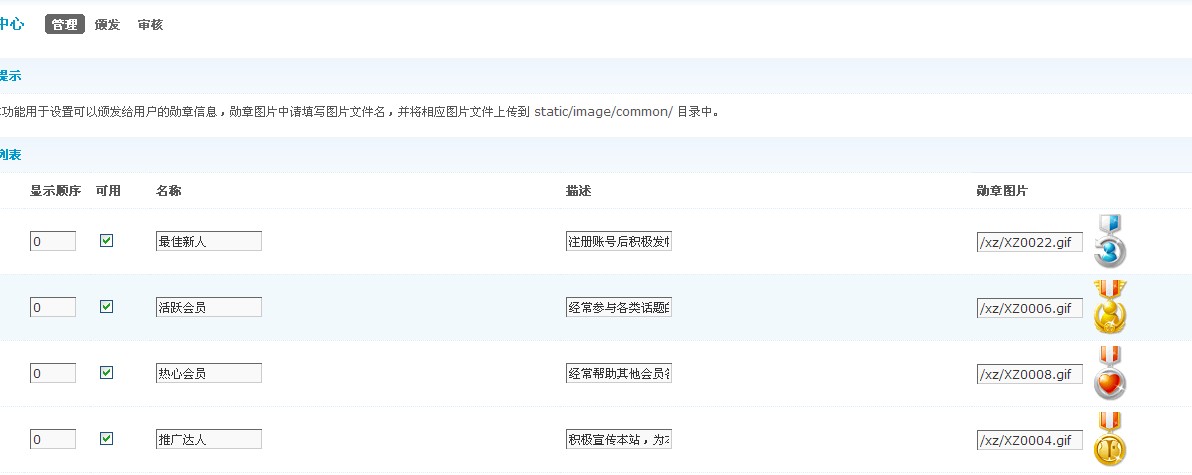Edit image path /xz/XZ0008.gif
Screen dimensions: 1192x475
[1029, 373]
